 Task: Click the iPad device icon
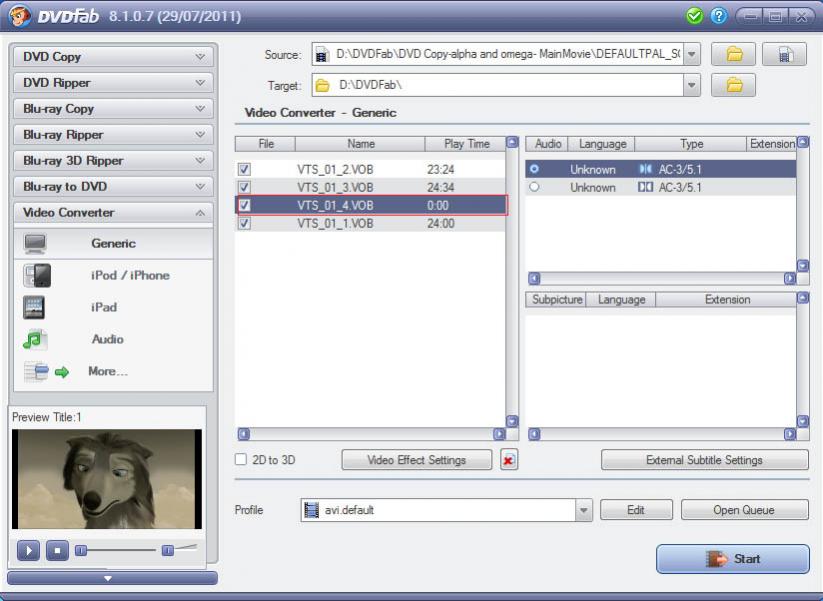[x=34, y=308]
